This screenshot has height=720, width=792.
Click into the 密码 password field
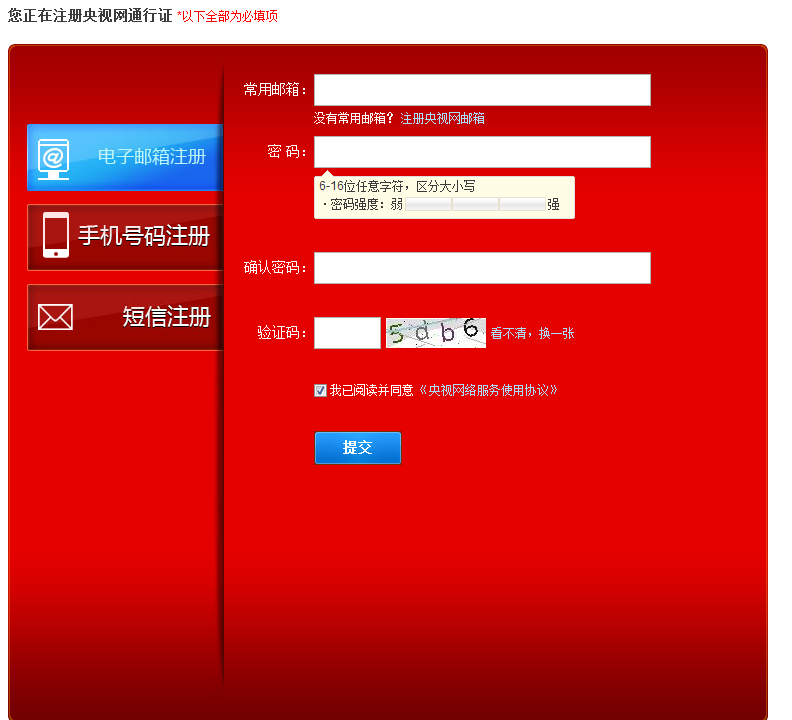(x=482, y=152)
